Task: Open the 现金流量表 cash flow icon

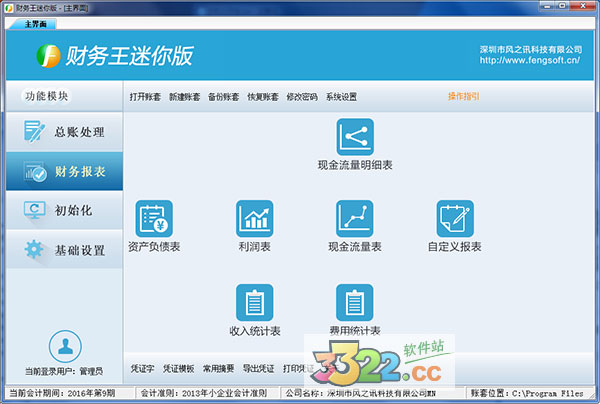Action: [355, 218]
